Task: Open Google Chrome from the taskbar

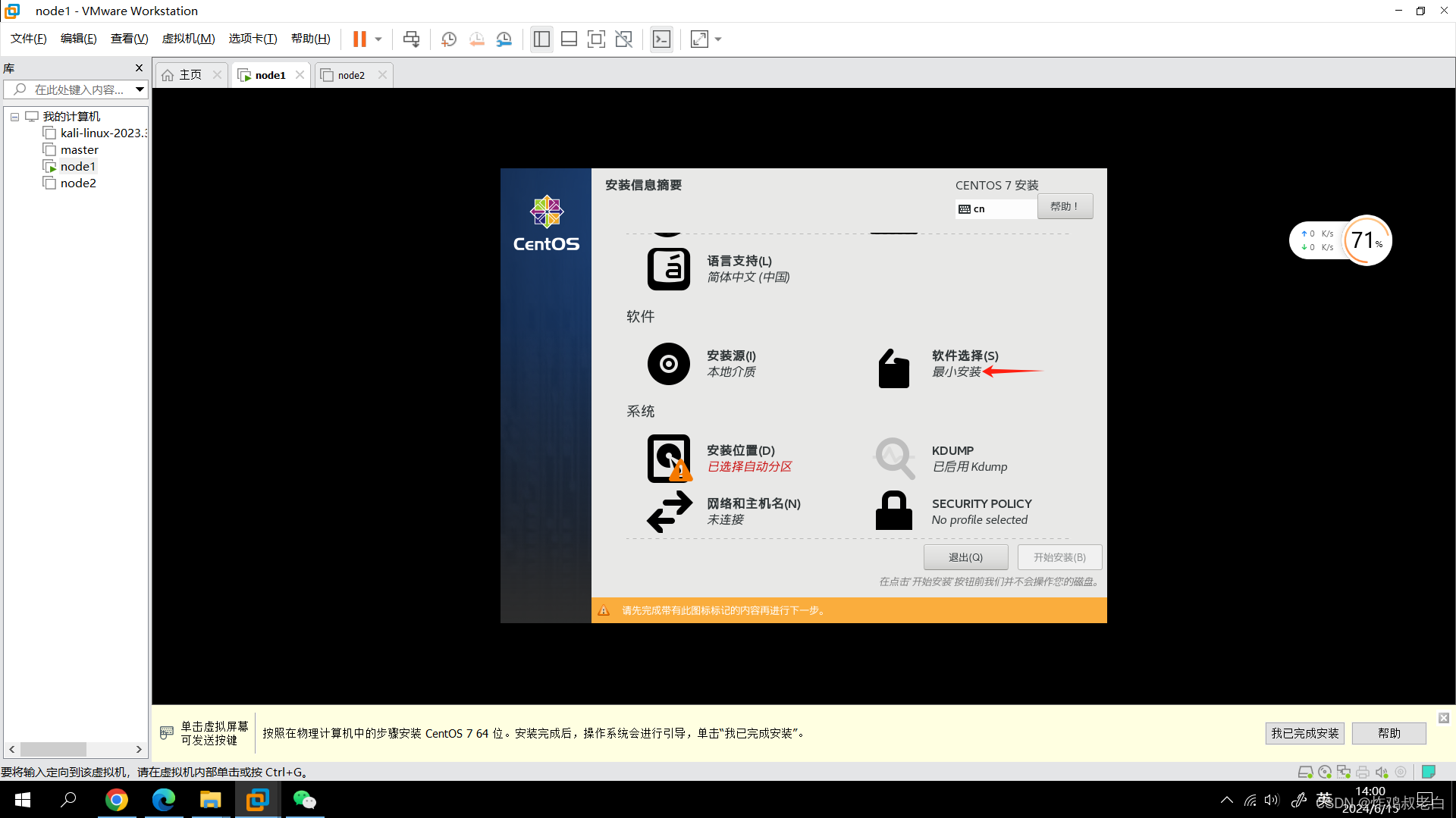Action: [x=116, y=800]
